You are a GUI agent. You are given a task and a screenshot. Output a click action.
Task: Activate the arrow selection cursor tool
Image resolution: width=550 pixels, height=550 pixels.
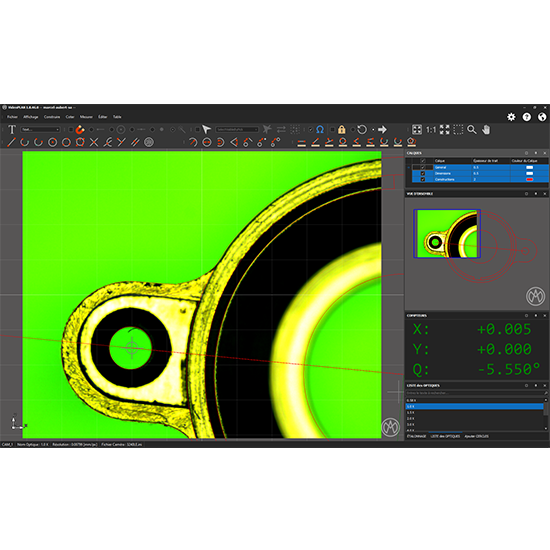point(206,129)
